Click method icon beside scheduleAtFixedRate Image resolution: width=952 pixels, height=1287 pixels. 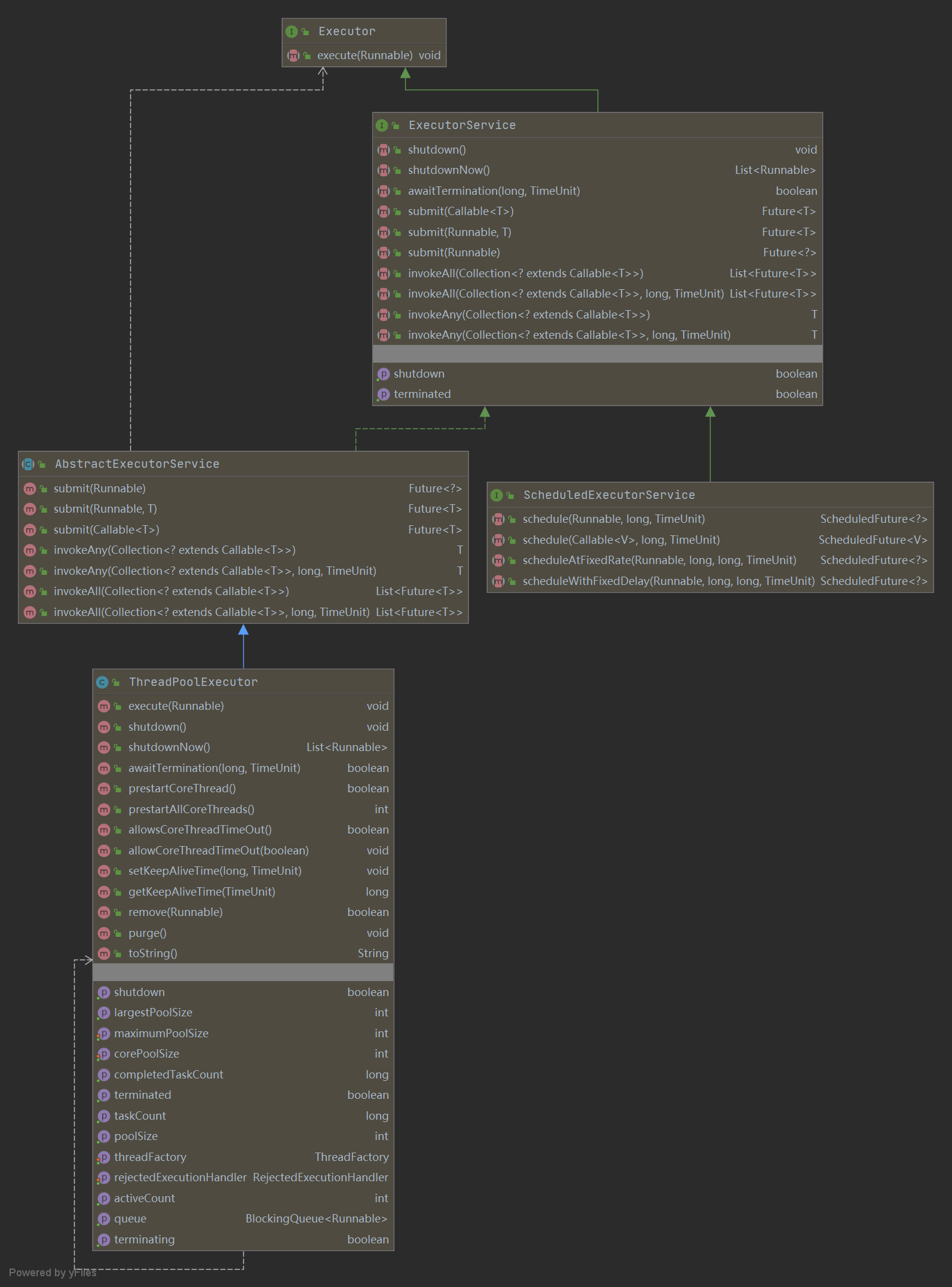tap(498, 560)
